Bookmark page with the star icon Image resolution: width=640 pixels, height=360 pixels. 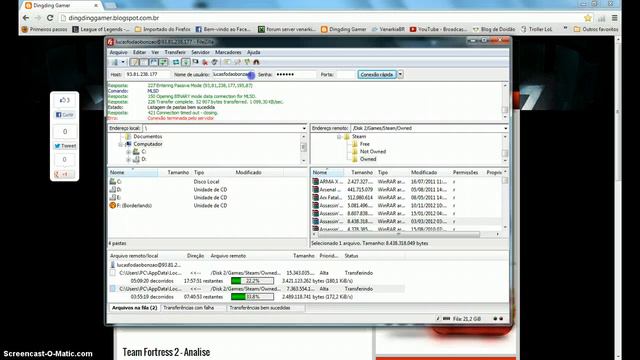coord(588,18)
